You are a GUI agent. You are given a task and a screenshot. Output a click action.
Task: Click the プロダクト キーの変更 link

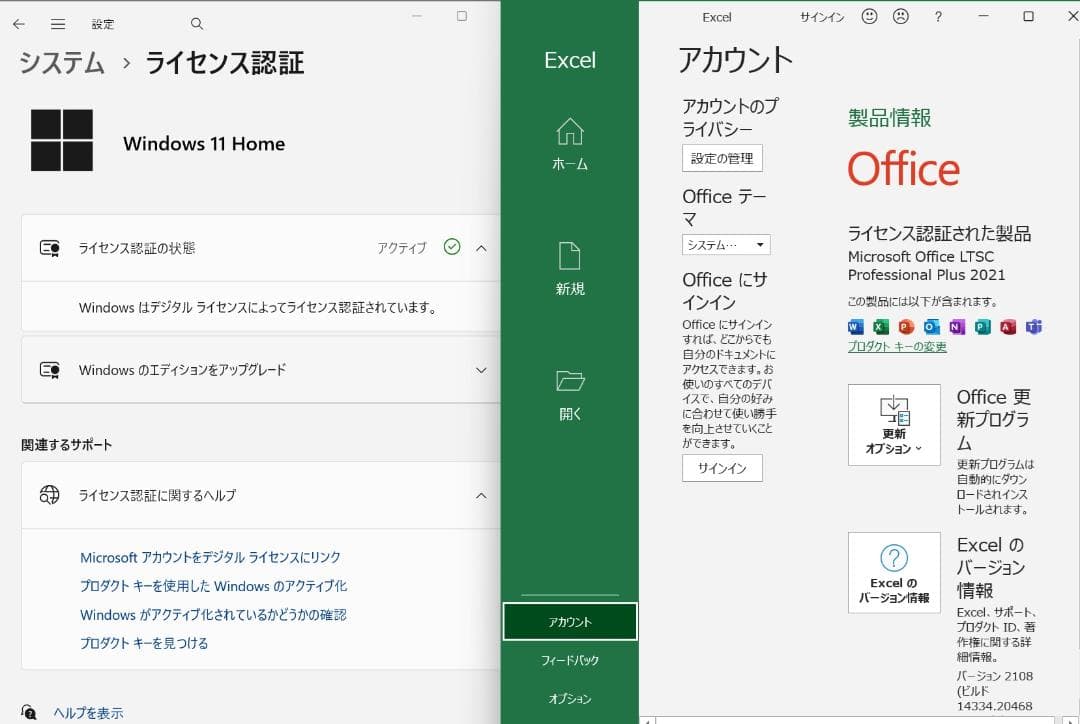897,347
